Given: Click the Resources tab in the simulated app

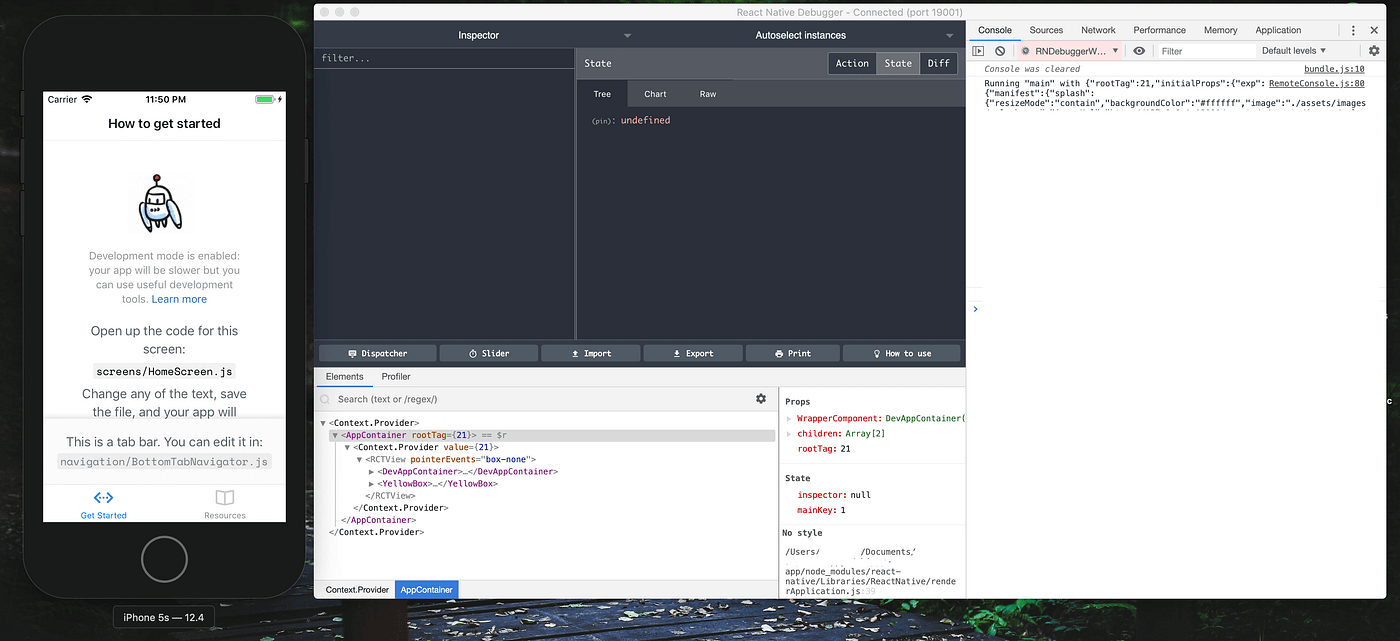Looking at the screenshot, I should pos(223,503).
